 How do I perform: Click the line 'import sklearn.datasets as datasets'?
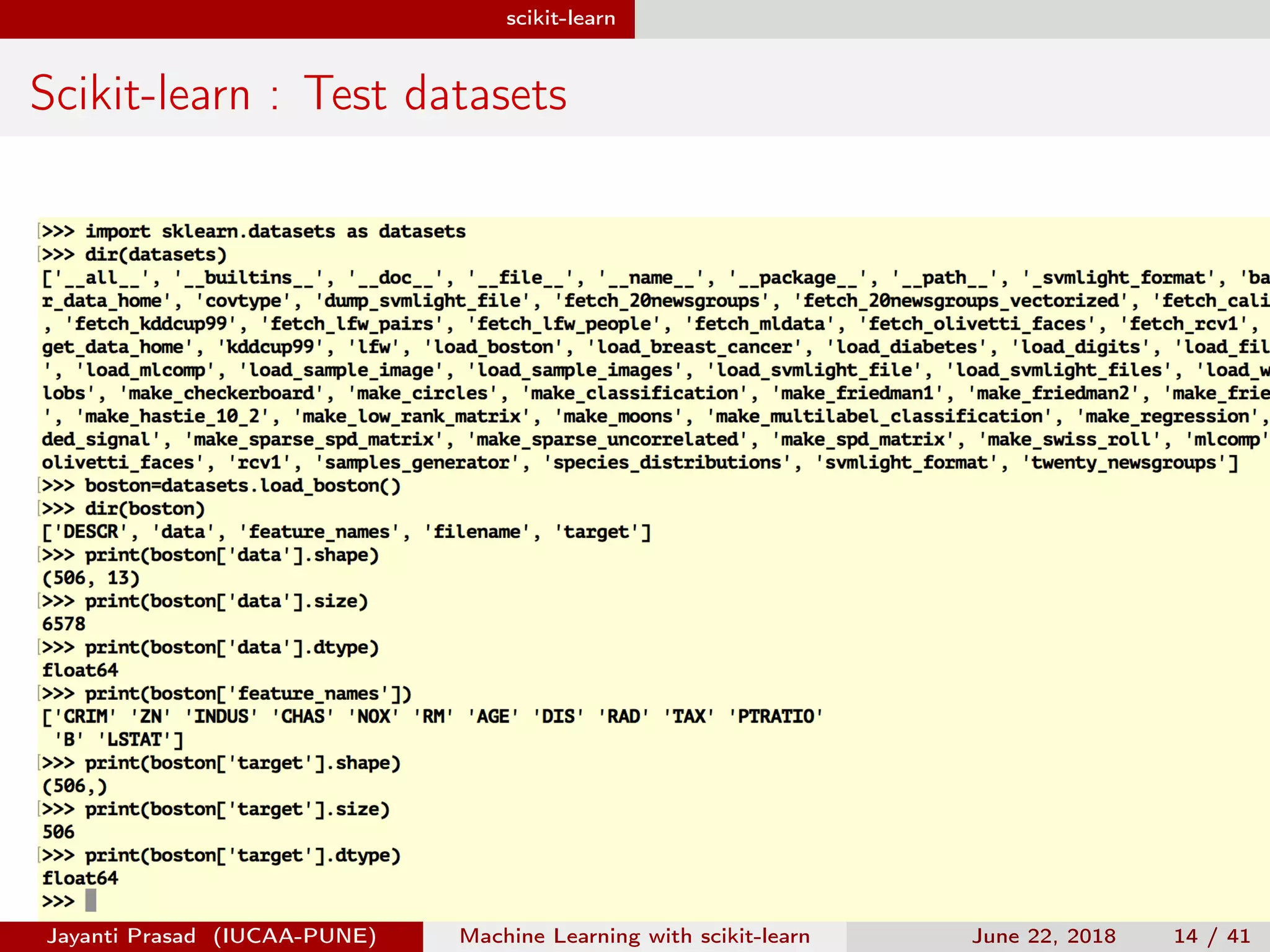[275, 231]
